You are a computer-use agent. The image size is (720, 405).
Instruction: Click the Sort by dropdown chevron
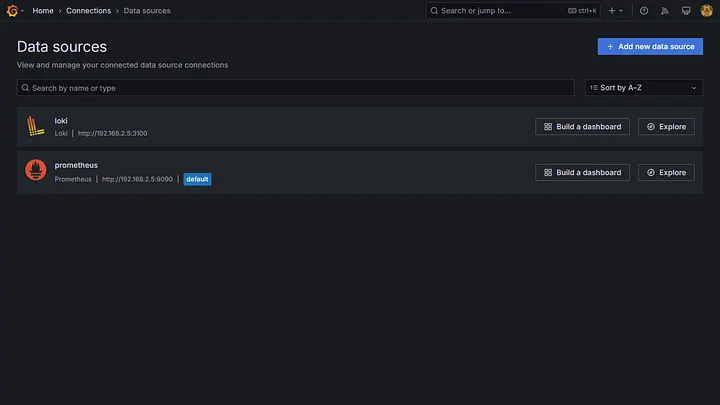[x=694, y=88]
